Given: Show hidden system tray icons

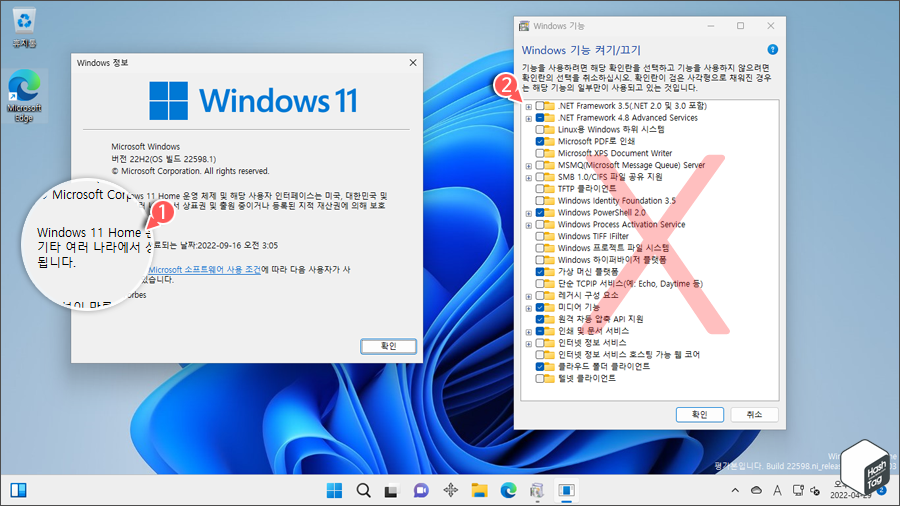Looking at the screenshot, I should tap(735, 490).
